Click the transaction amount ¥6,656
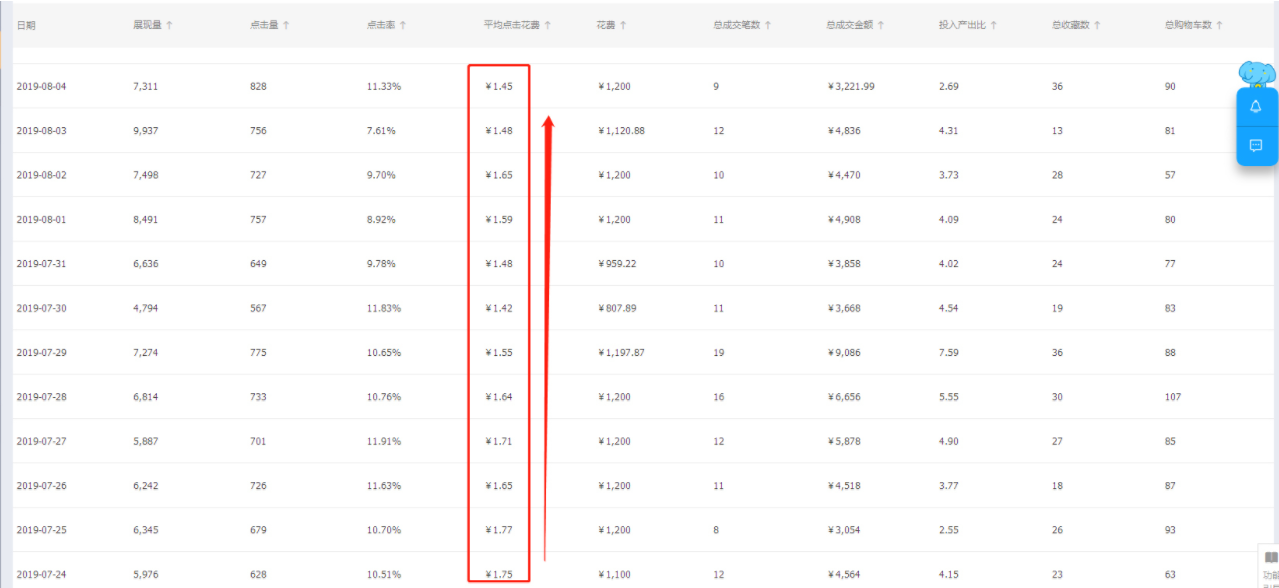The width and height of the screenshot is (1279, 588). point(844,397)
